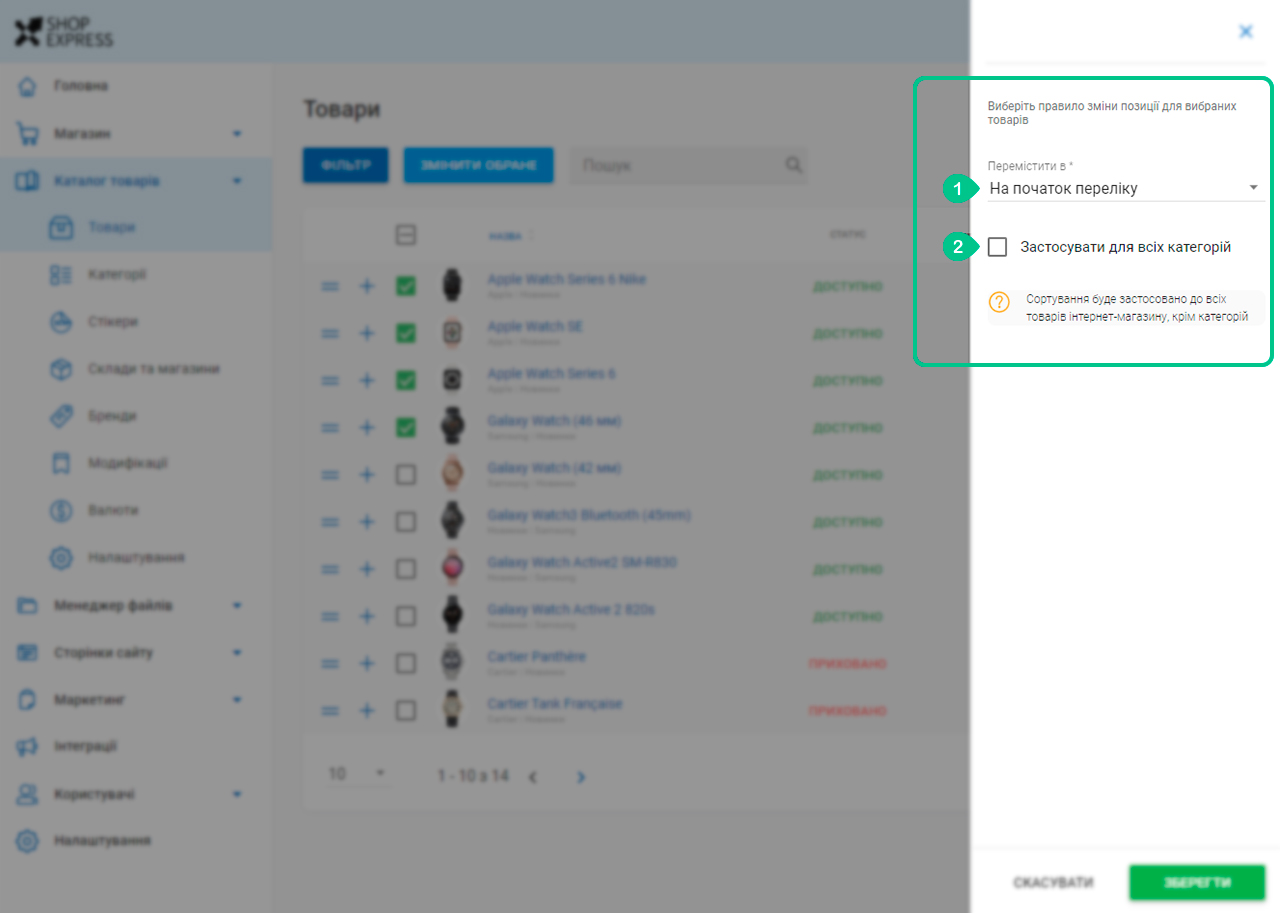1280x913 pixels.
Task: Collapse the Каталог товарів menu arrow
Action: tap(237, 181)
